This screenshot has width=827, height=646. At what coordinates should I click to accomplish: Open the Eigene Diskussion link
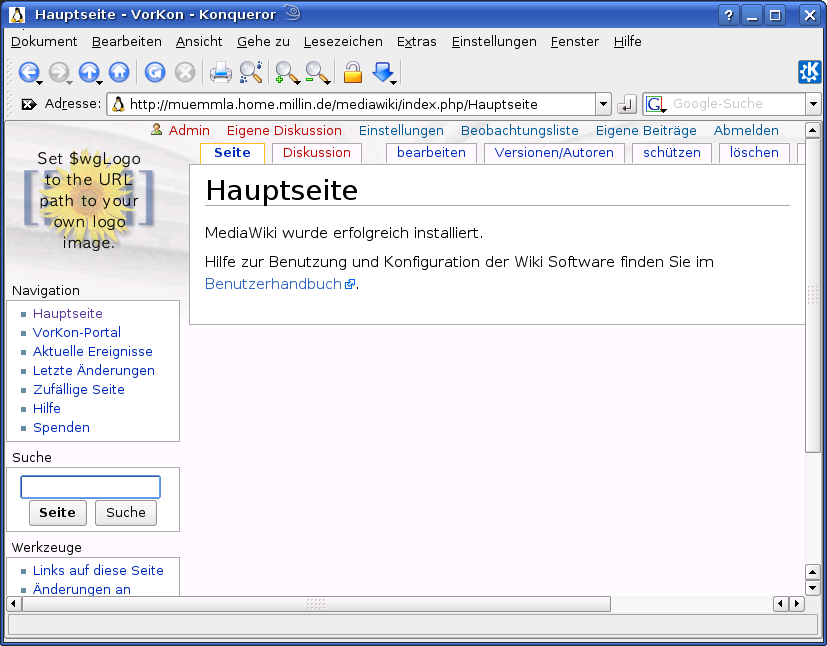tap(284, 130)
